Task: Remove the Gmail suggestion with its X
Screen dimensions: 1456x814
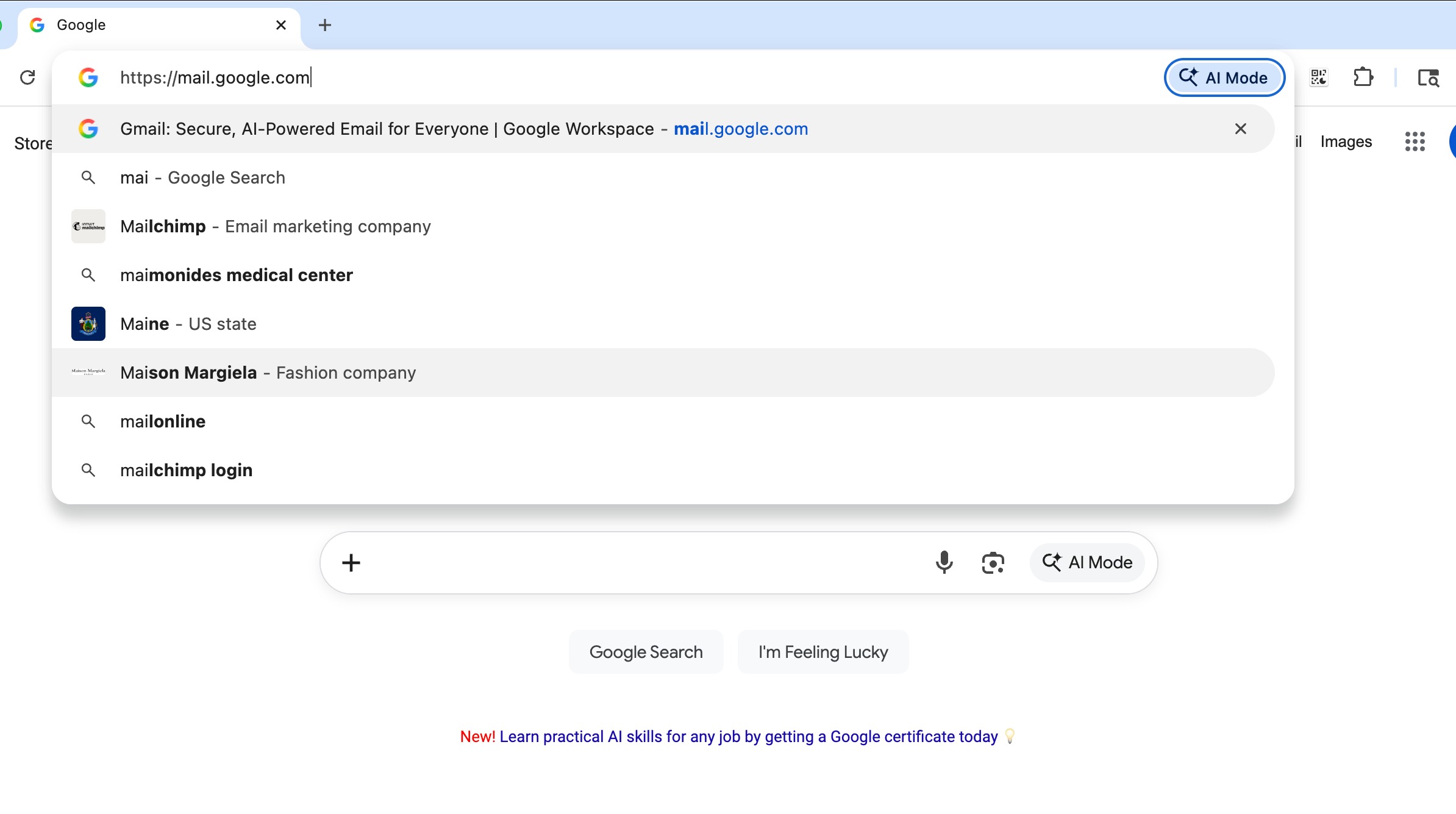Action: [x=1241, y=129]
